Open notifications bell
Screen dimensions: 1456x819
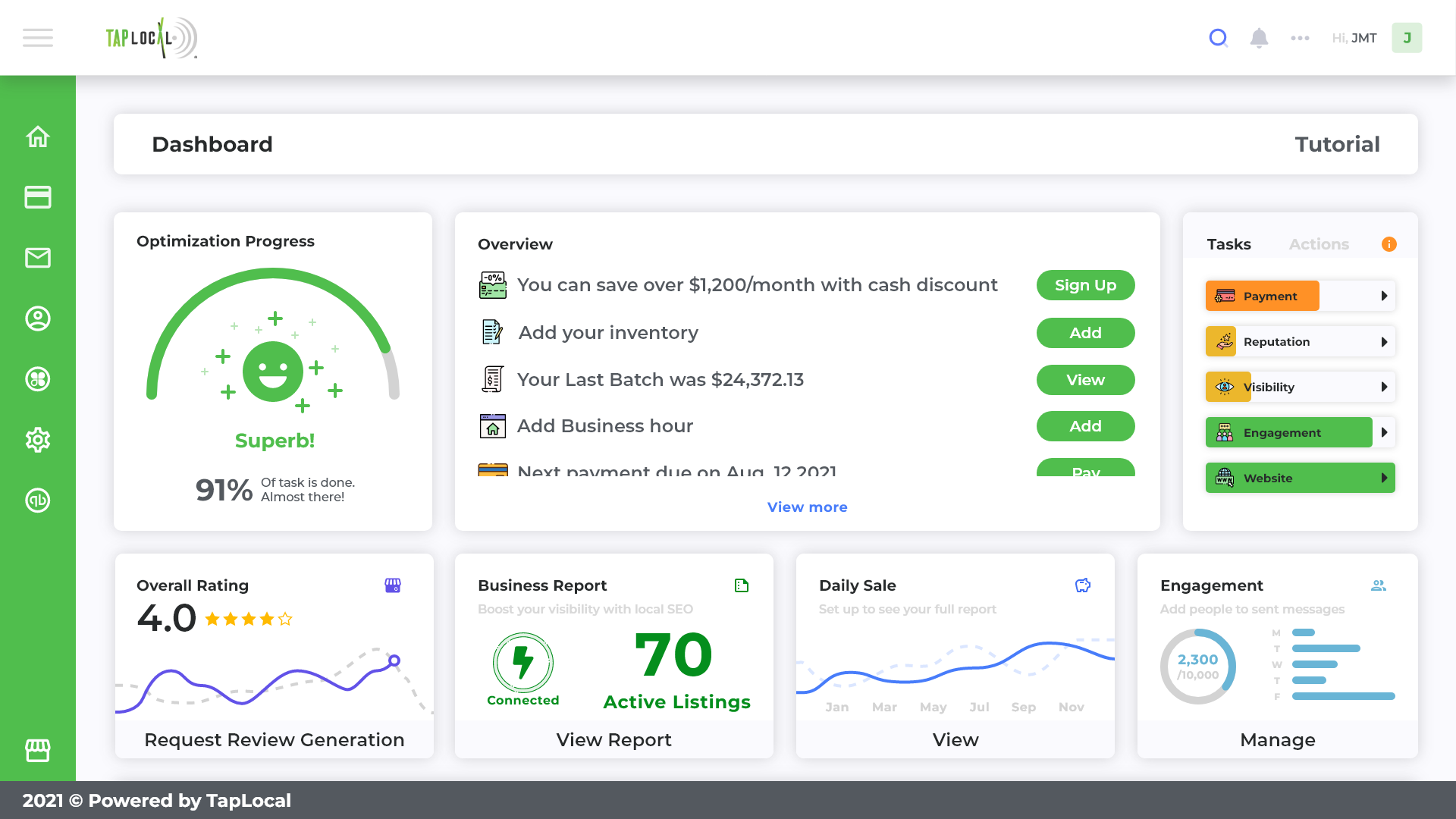click(x=1259, y=38)
